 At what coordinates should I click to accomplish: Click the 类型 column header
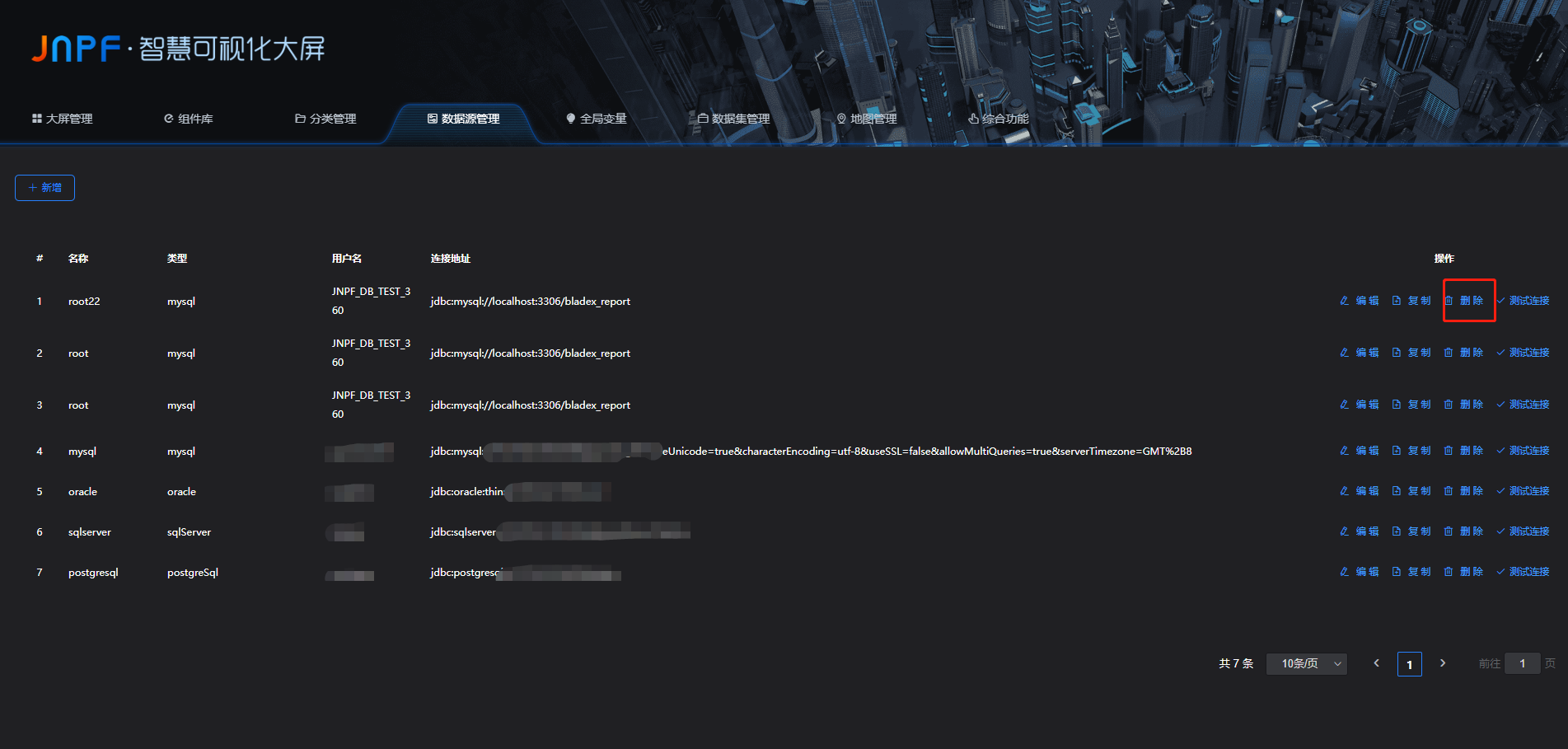(x=177, y=259)
